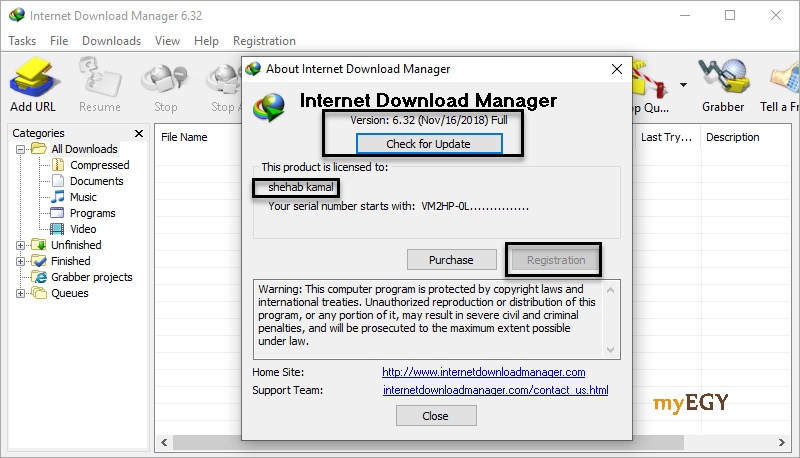The height and width of the screenshot is (458, 800).
Task: Click the Close button in About dialog
Action: pos(436,416)
